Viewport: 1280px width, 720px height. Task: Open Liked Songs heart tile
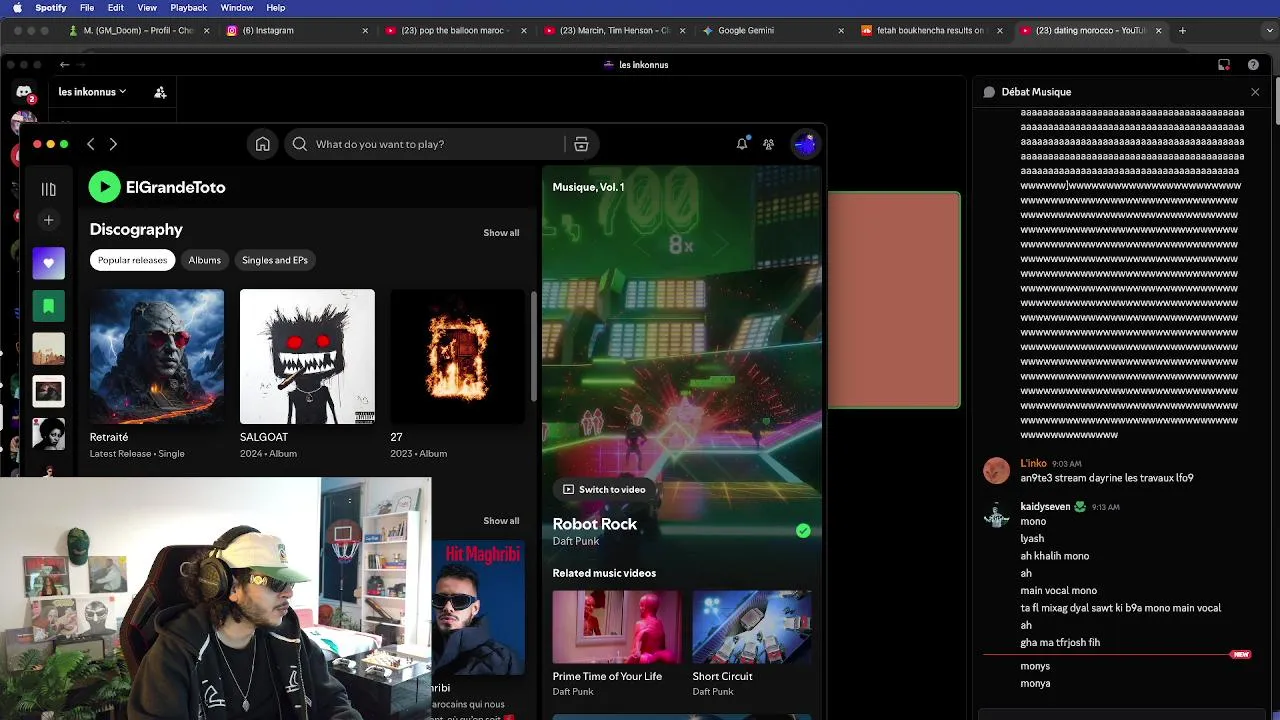point(48,263)
